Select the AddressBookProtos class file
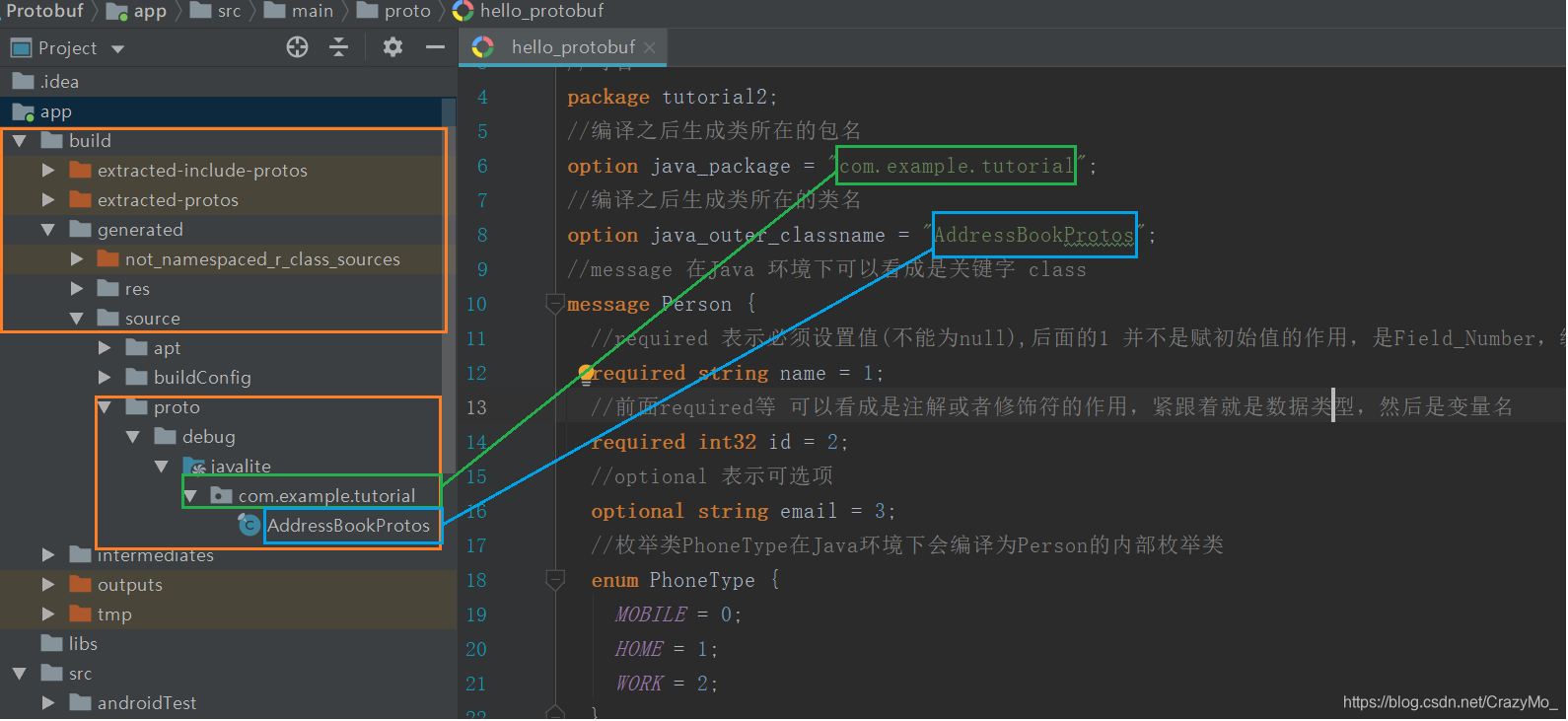The height and width of the screenshot is (721, 1568). coord(348,526)
